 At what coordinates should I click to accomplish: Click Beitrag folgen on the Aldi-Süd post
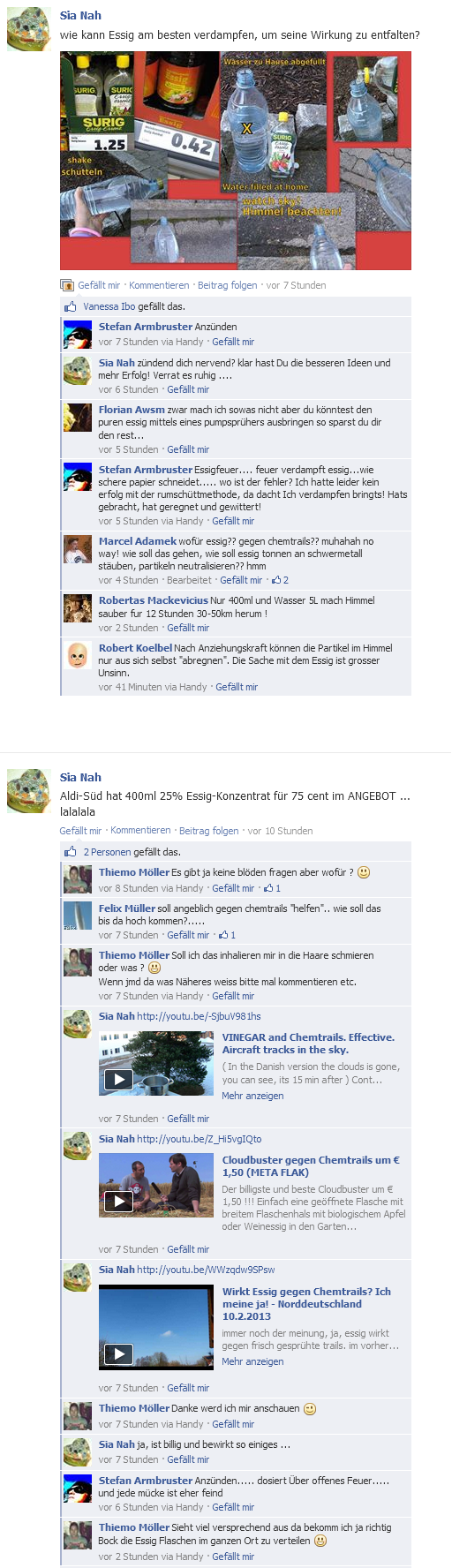click(208, 831)
